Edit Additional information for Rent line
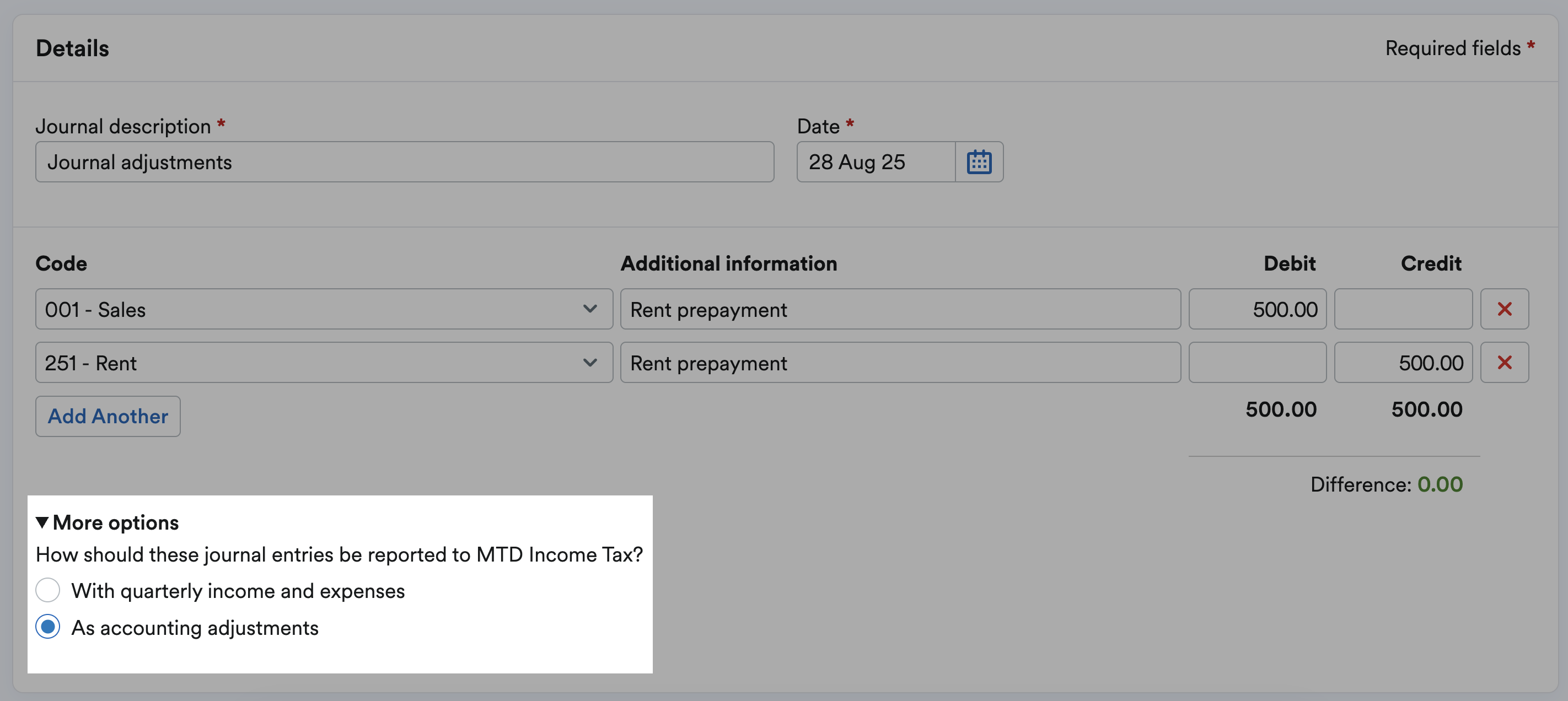Viewport: 1568px width, 701px height. 900,363
